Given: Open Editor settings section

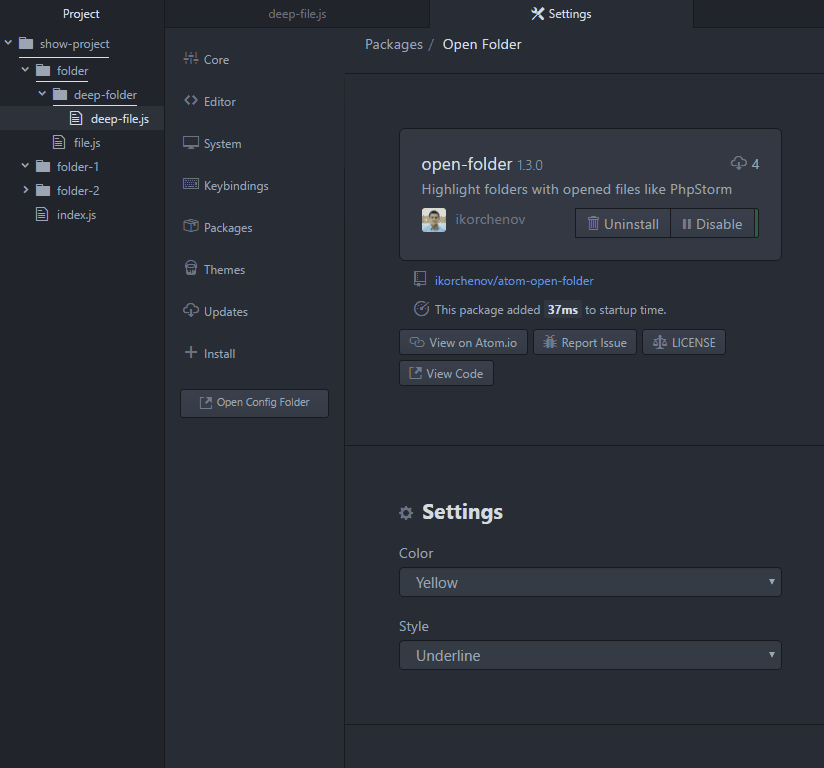Looking at the screenshot, I should (220, 101).
